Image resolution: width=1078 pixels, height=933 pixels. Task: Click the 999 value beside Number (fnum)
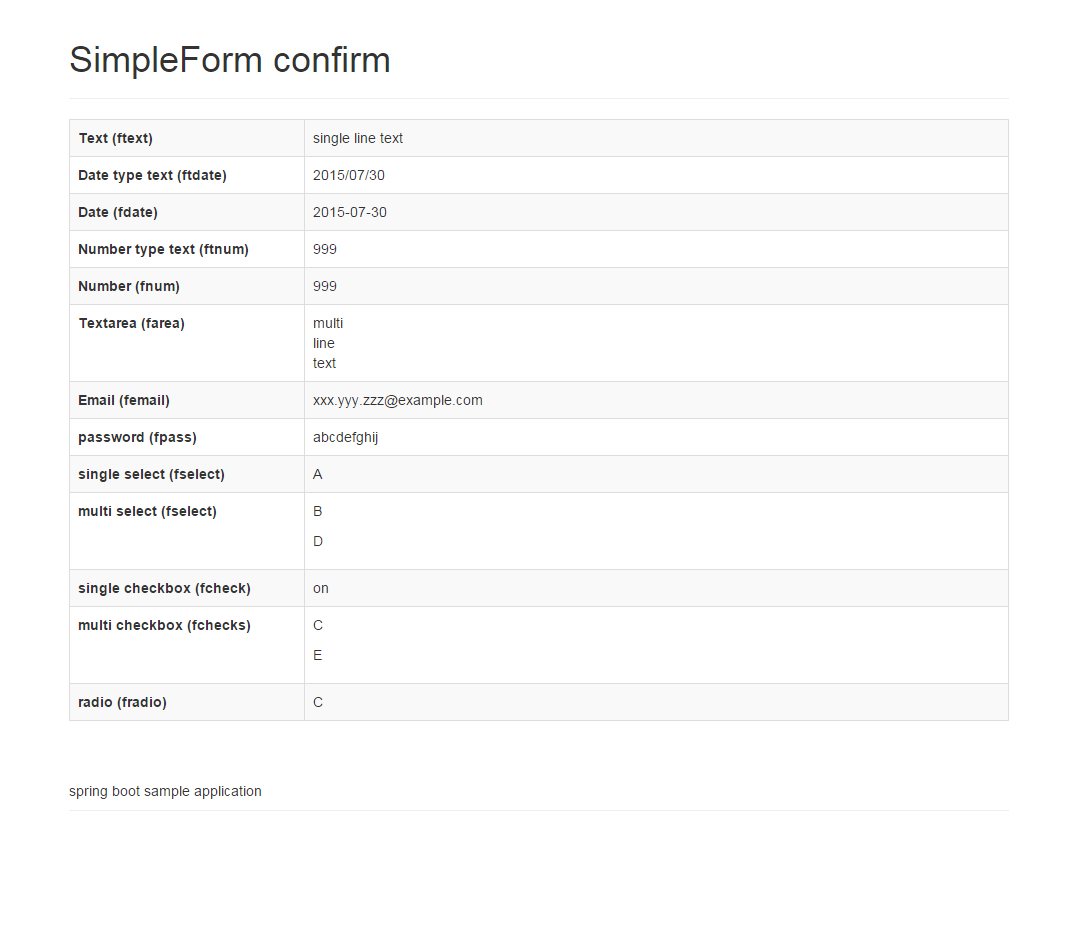[325, 286]
